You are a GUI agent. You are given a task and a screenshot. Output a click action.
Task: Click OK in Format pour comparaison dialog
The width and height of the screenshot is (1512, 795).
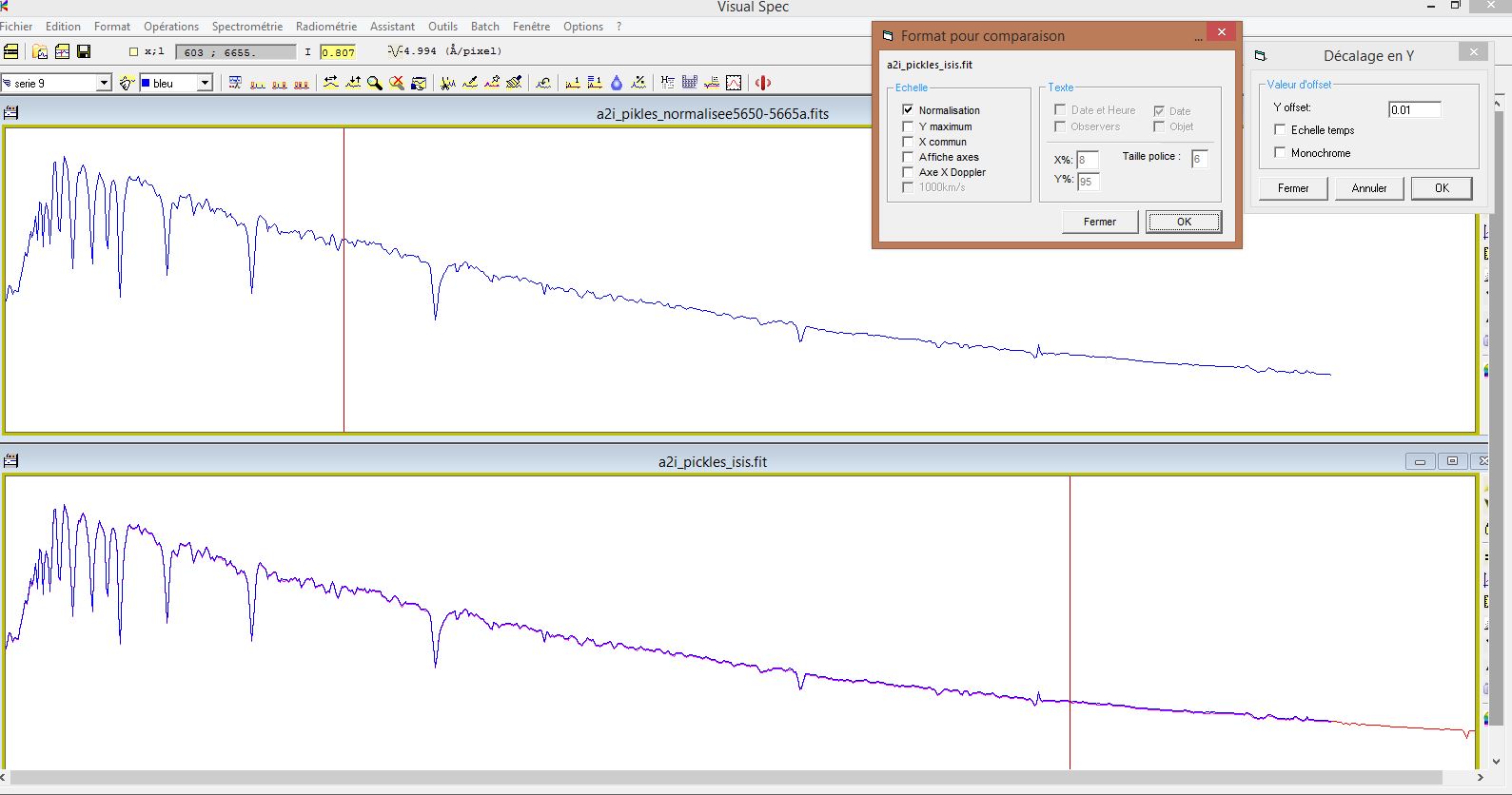(1184, 222)
